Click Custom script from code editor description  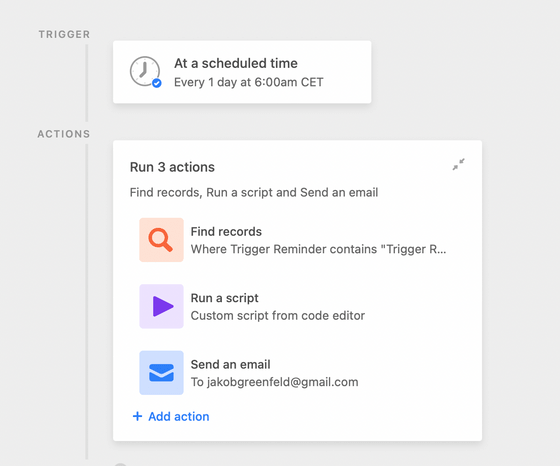[x=278, y=316]
